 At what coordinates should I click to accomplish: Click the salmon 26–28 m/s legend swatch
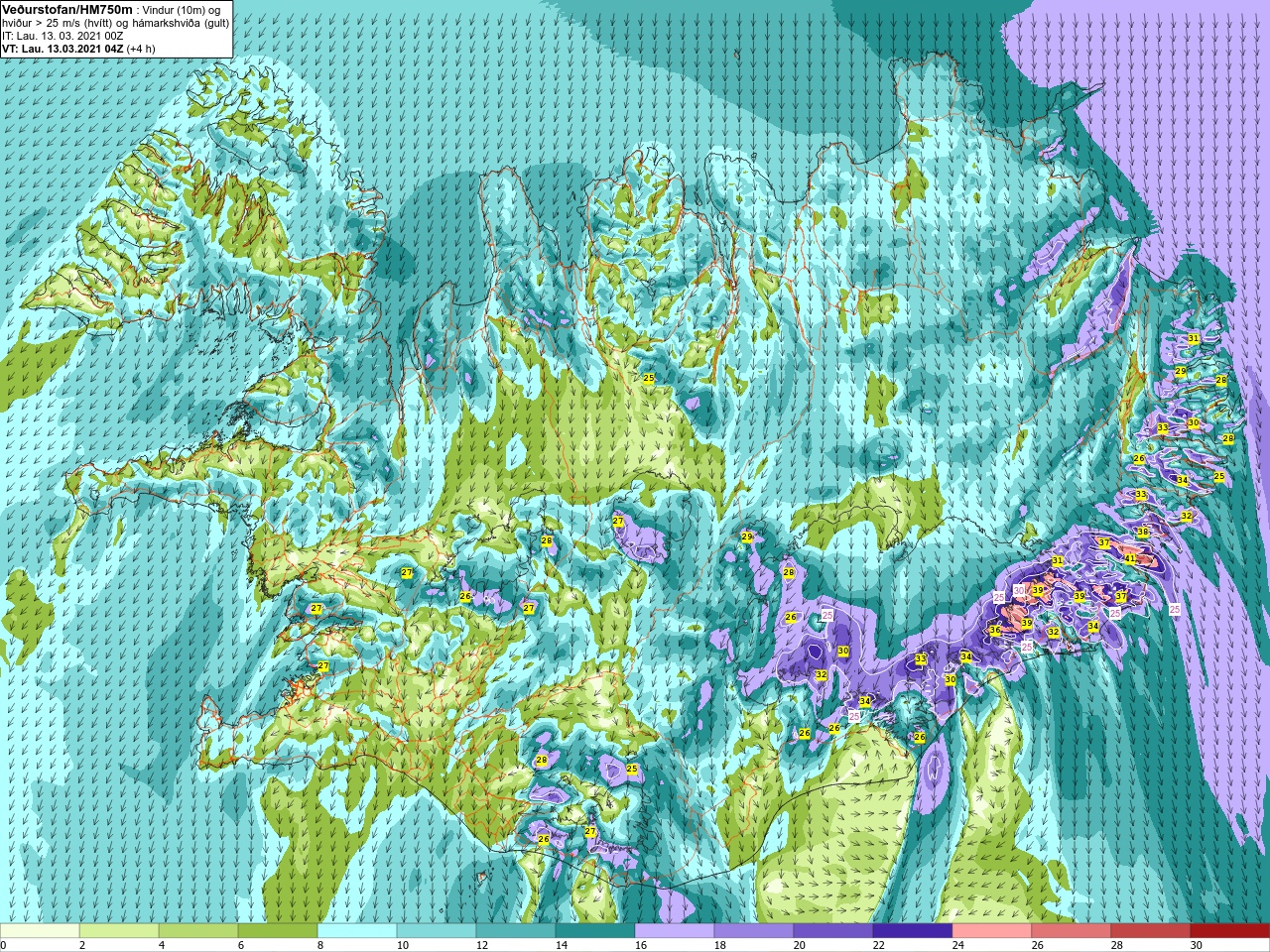(x=1072, y=931)
